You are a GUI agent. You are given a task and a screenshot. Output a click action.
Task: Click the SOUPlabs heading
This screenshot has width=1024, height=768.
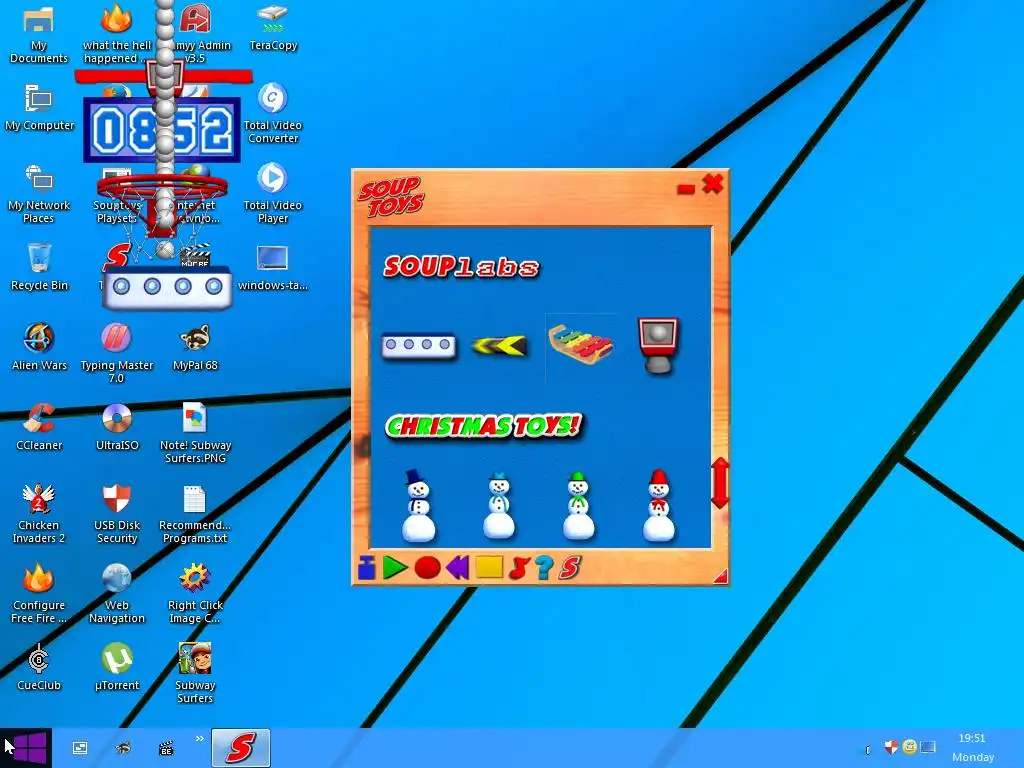click(462, 266)
